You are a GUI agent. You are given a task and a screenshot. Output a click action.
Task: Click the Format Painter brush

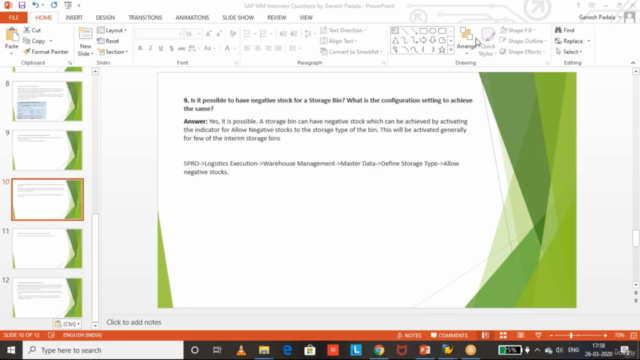coord(46,52)
